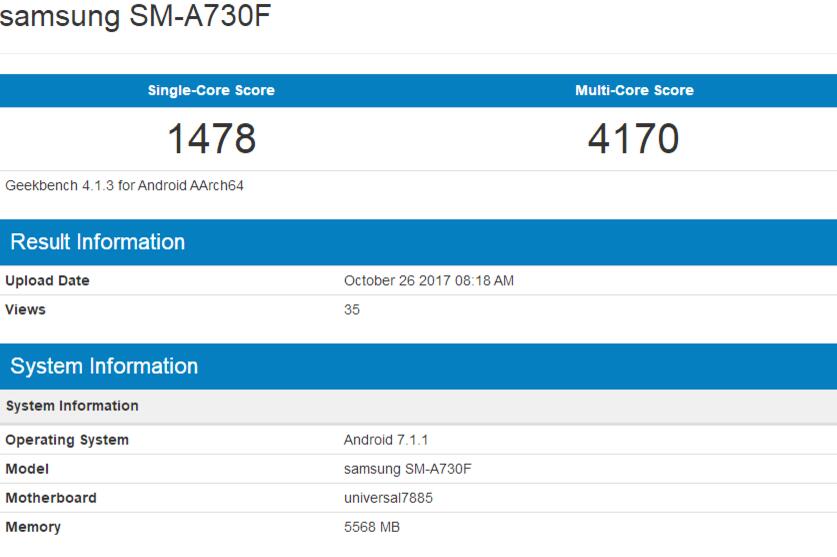Select the Upload Date label
The height and width of the screenshot is (557, 837).
pos(48,280)
